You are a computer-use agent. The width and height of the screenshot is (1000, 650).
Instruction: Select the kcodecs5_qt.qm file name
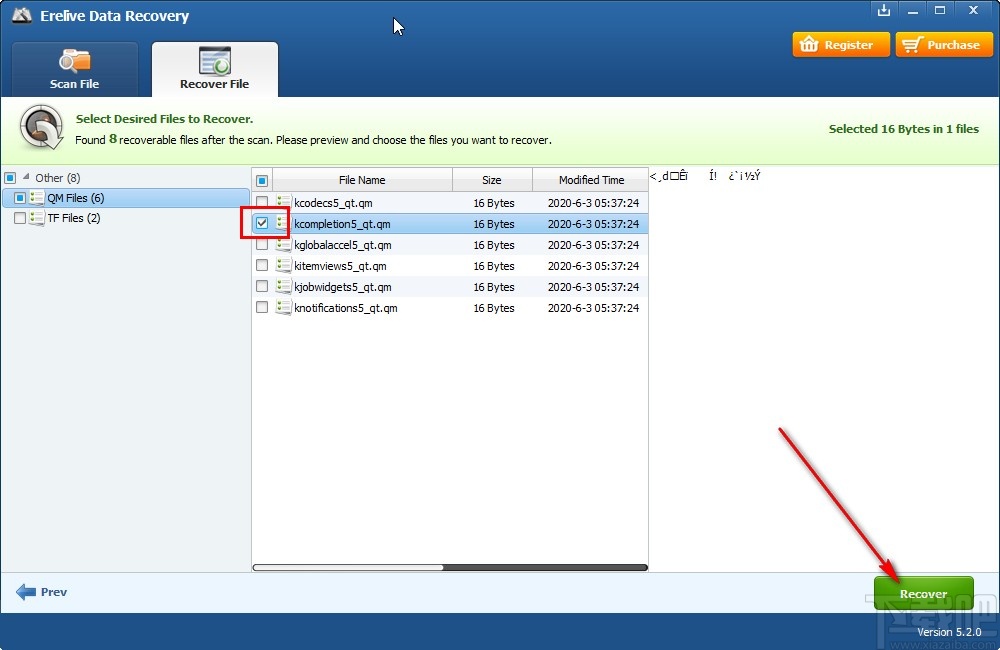[334, 203]
